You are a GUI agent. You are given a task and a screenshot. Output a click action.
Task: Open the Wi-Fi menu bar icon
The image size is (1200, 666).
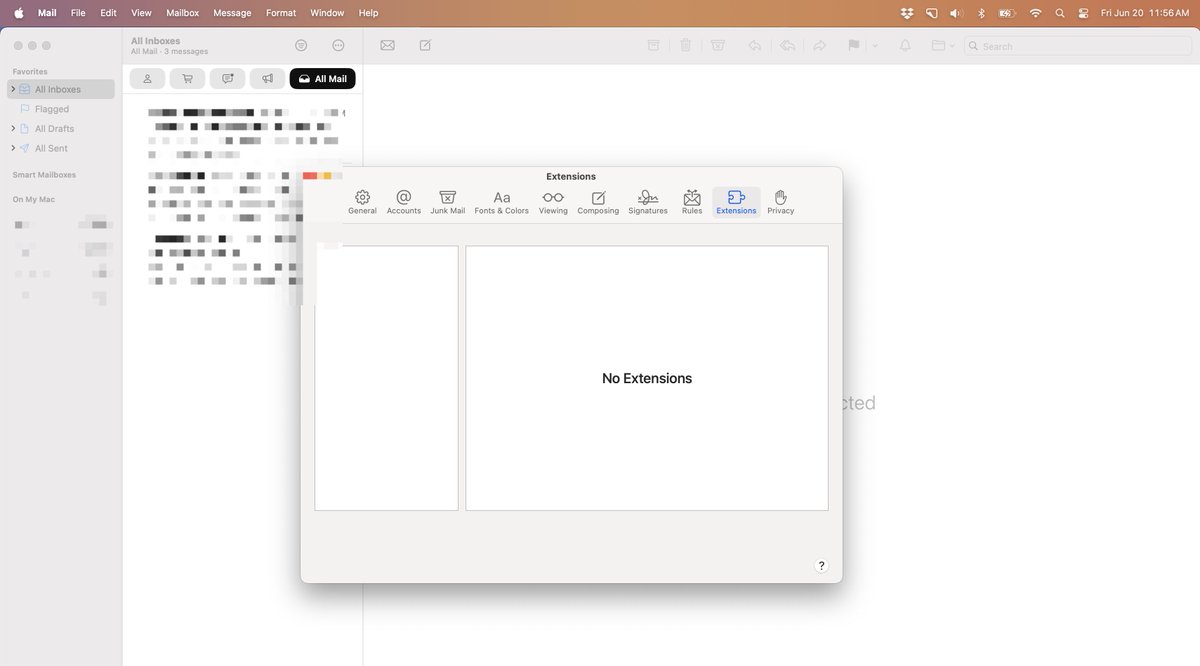[x=1035, y=13]
